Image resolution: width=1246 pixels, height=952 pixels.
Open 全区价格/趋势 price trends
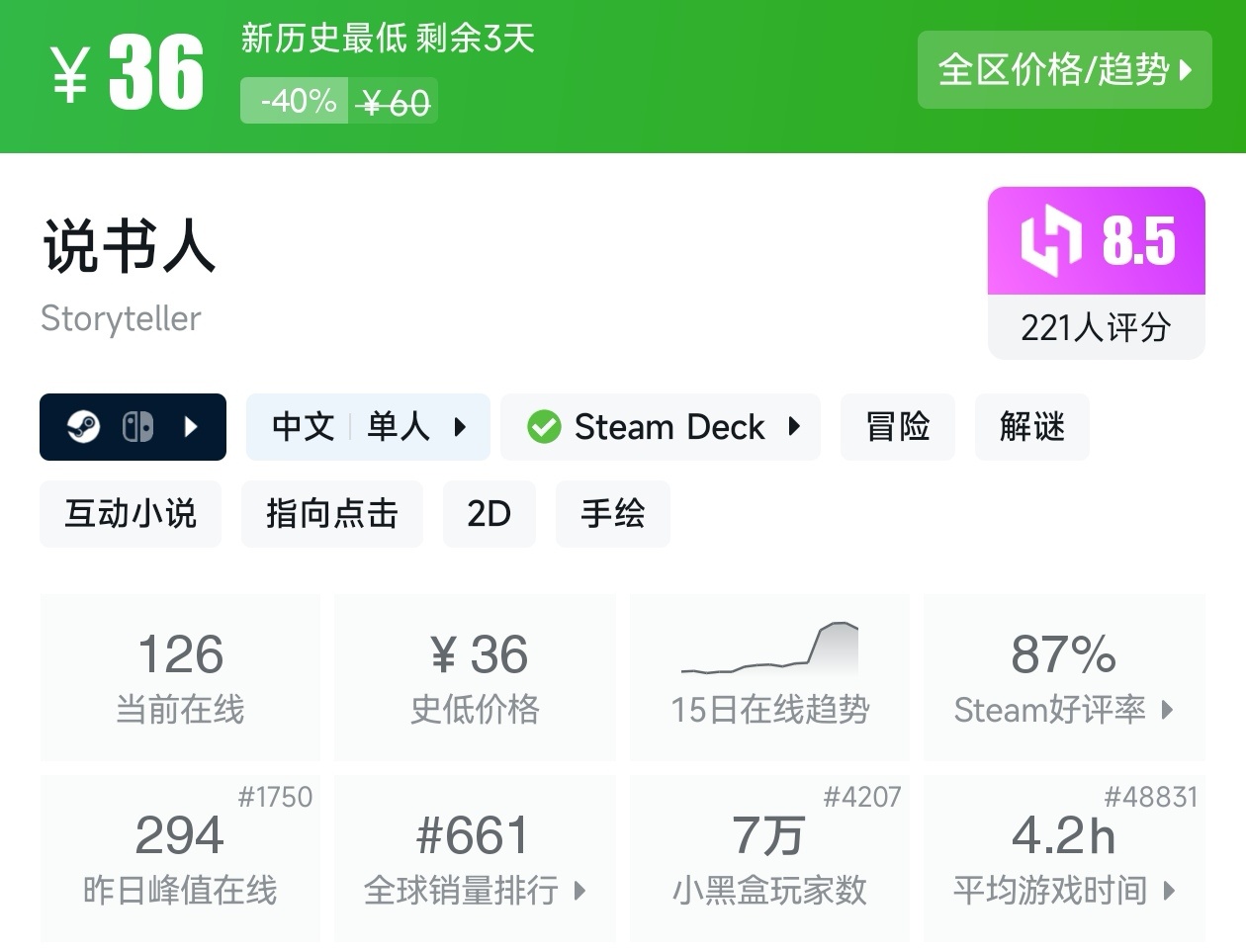pos(1064,70)
